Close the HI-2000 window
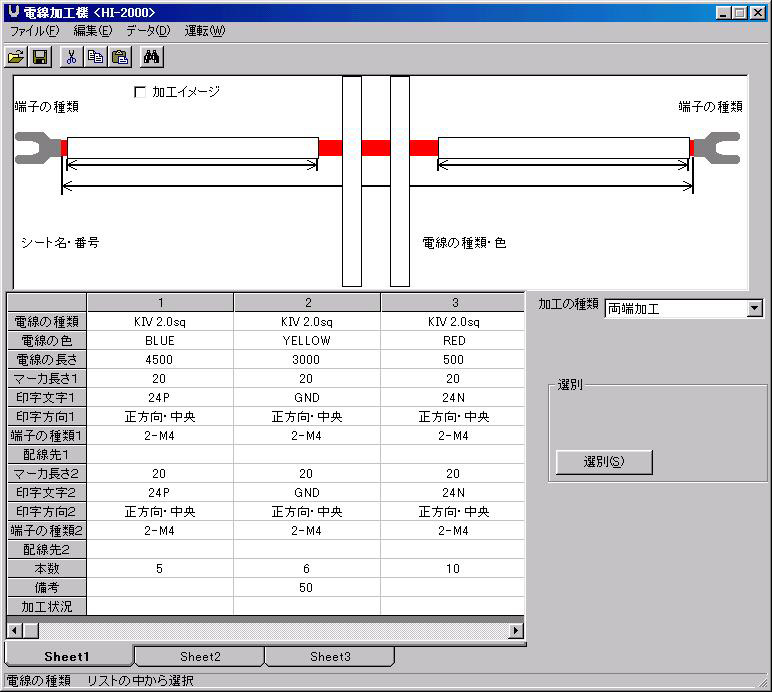Viewport: 772px width, 692px height. (x=757, y=12)
